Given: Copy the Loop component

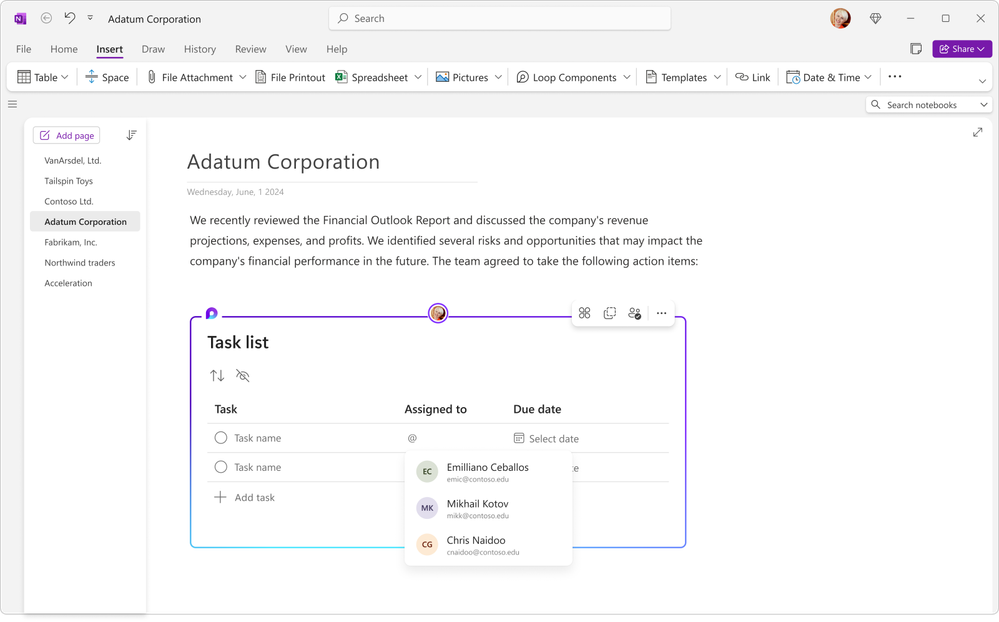Looking at the screenshot, I should [x=610, y=313].
